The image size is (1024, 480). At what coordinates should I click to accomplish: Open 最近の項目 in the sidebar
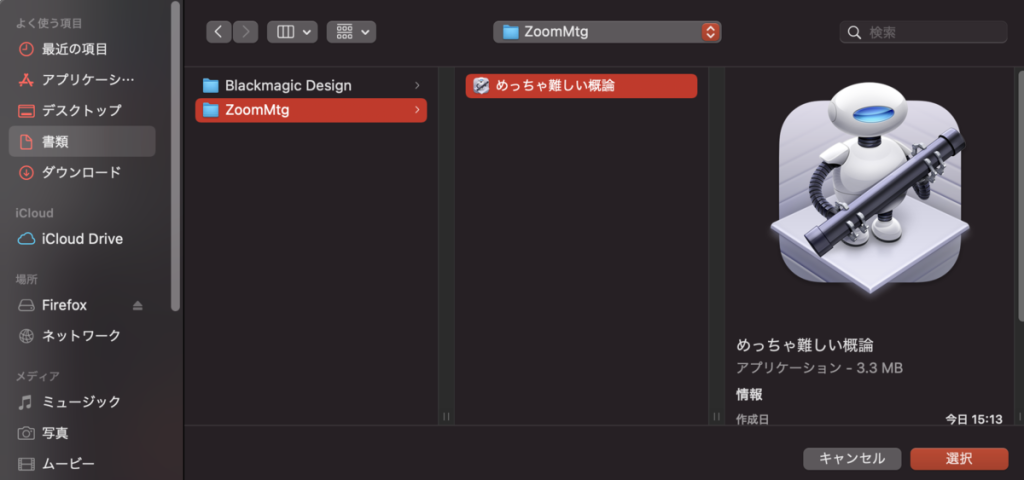[x=74, y=49]
